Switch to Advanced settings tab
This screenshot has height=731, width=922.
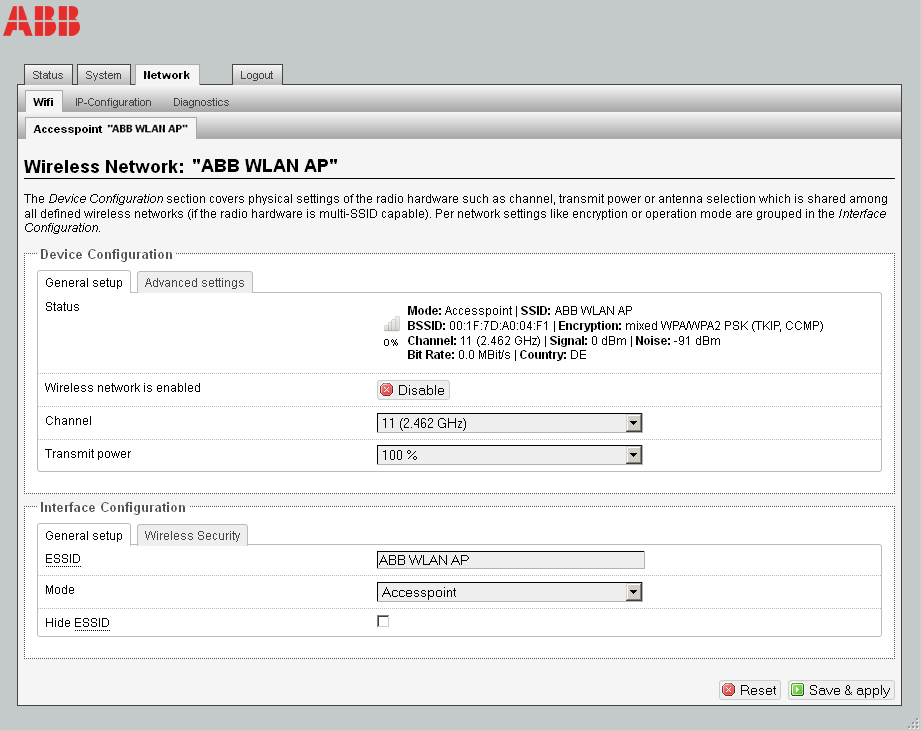195,283
